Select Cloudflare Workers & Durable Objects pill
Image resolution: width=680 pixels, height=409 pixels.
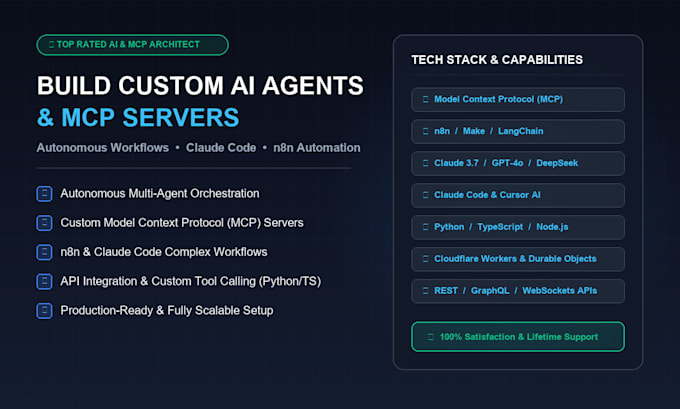[x=518, y=259]
